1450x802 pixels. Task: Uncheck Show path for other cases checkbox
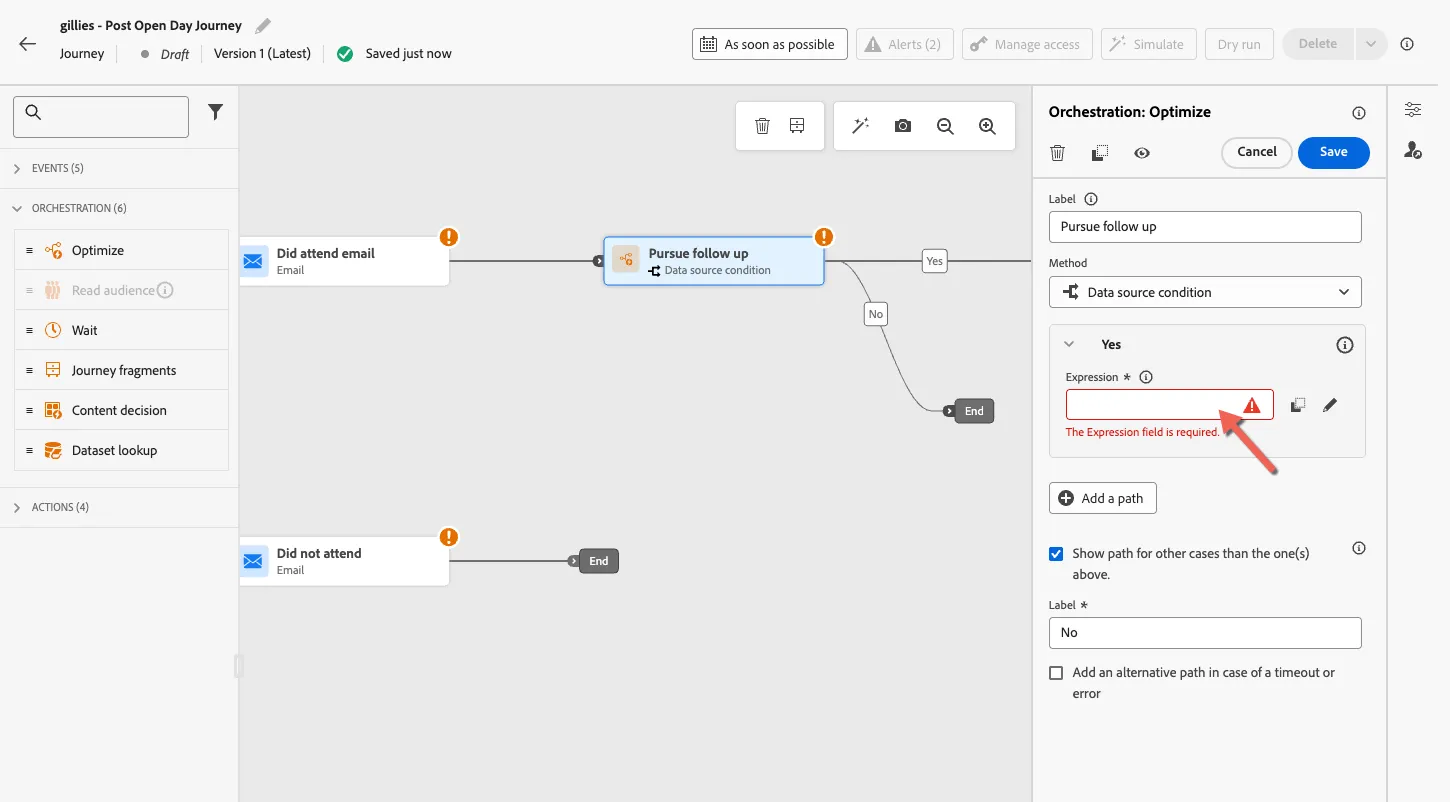point(1056,553)
